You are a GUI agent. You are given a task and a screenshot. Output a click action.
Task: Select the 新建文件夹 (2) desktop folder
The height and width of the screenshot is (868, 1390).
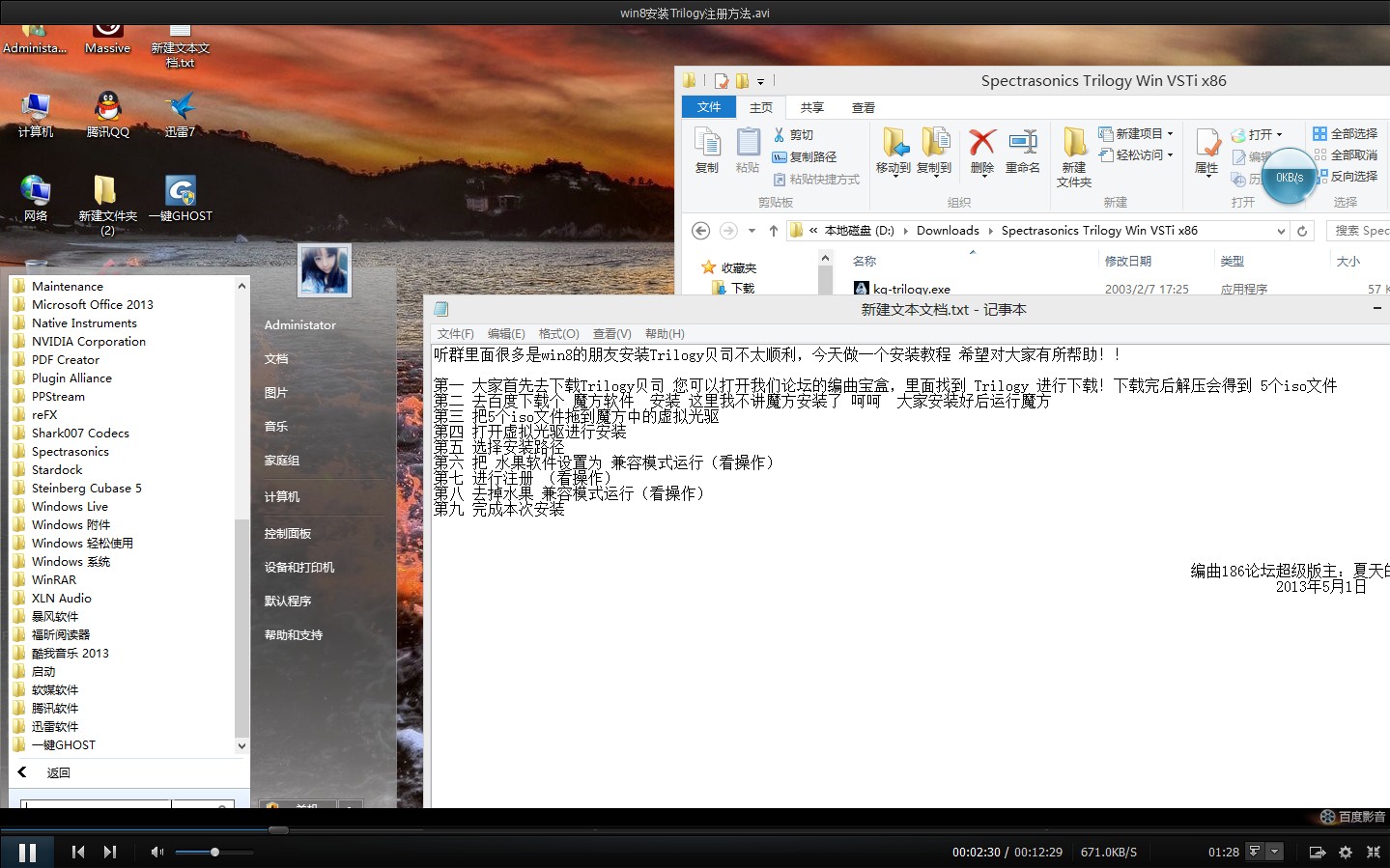pyautogui.click(x=107, y=205)
